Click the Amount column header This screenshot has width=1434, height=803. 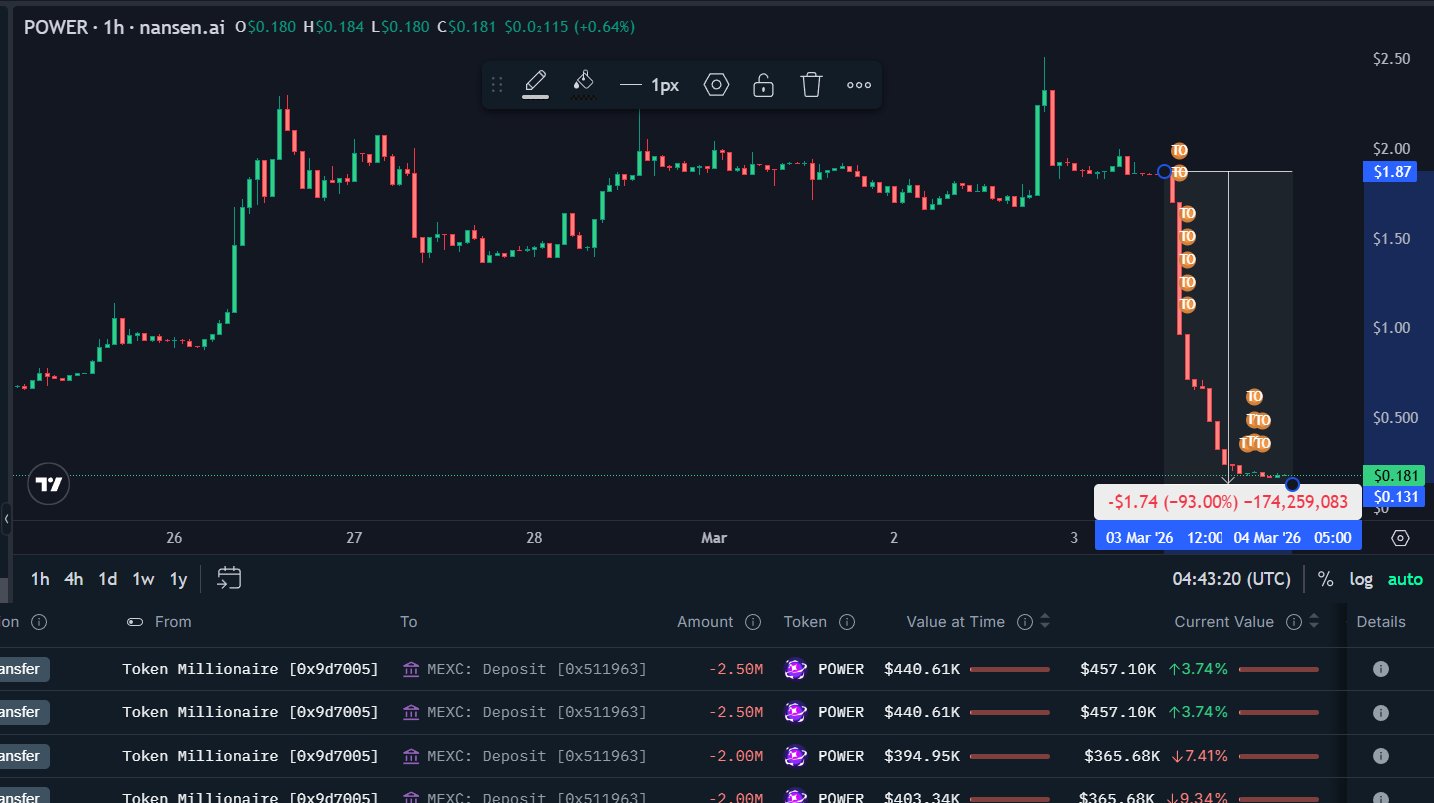coord(705,622)
